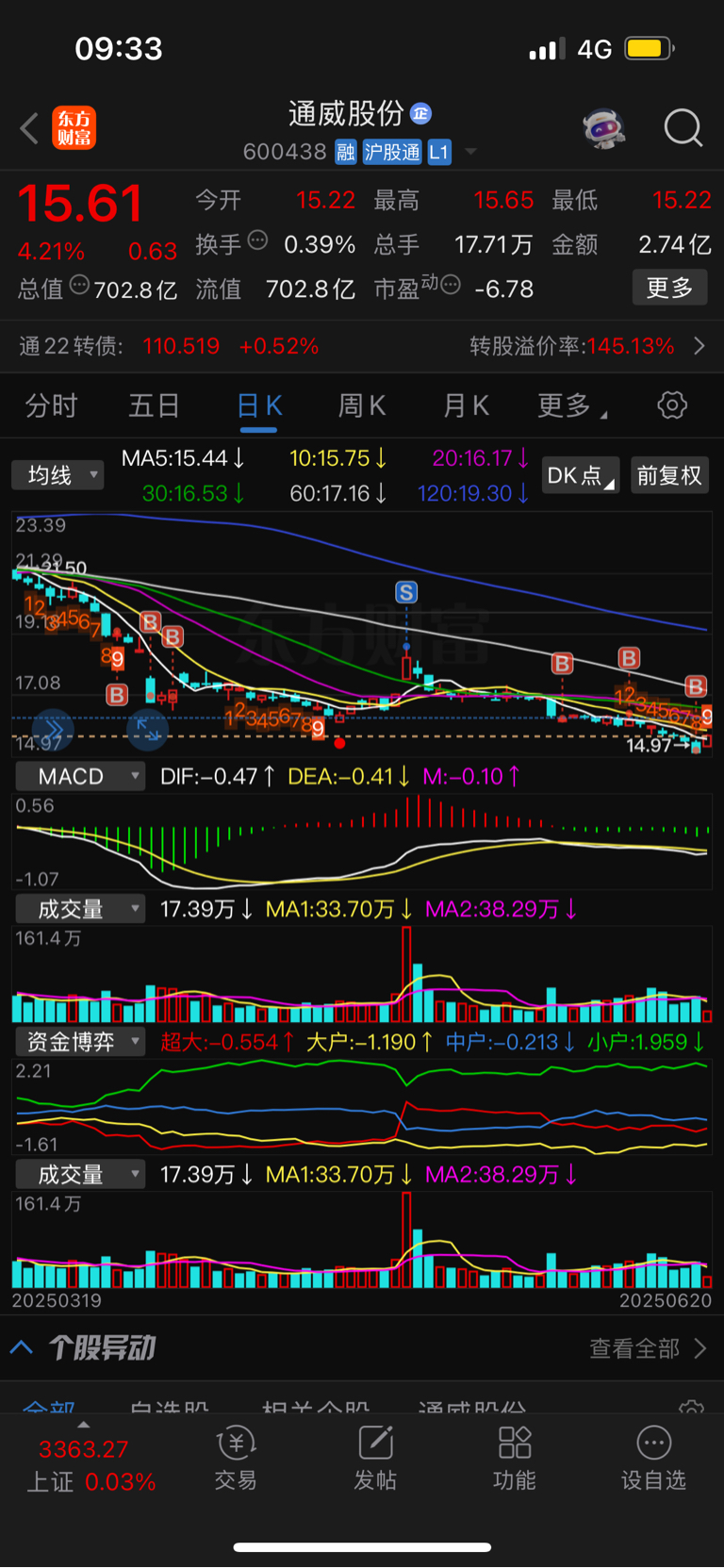The height and width of the screenshot is (1568, 724).
Task: Open the 上证 3363.27 index ticker
Action: click(x=90, y=1465)
